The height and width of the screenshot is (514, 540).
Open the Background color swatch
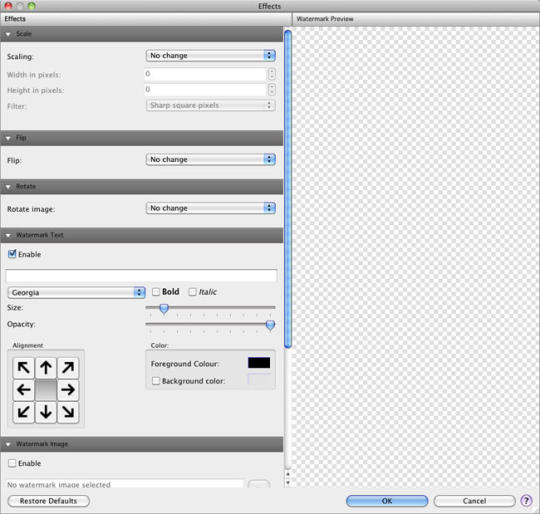(x=259, y=380)
